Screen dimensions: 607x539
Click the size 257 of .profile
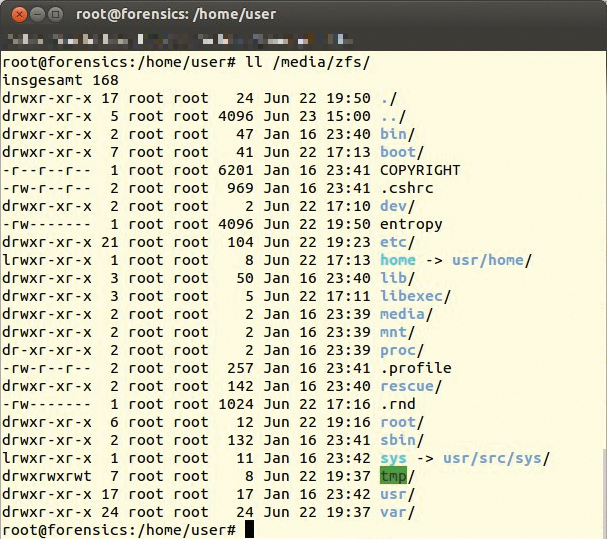coord(240,368)
